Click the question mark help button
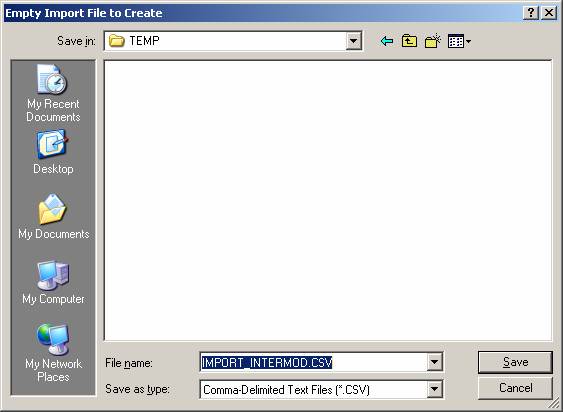This screenshot has height=412, width=563. (x=530, y=13)
